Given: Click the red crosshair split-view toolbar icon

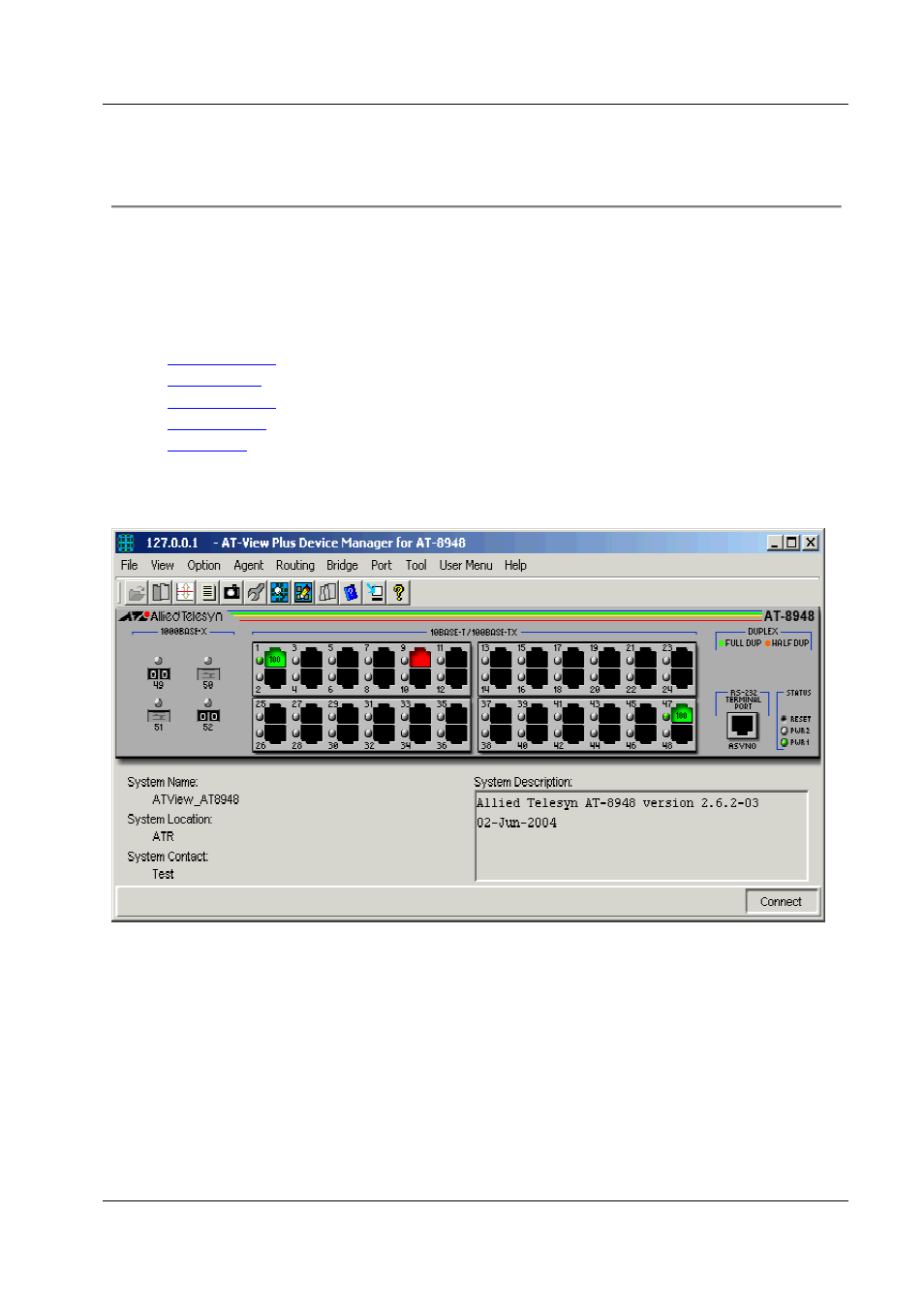Looking at the screenshot, I should click(184, 592).
